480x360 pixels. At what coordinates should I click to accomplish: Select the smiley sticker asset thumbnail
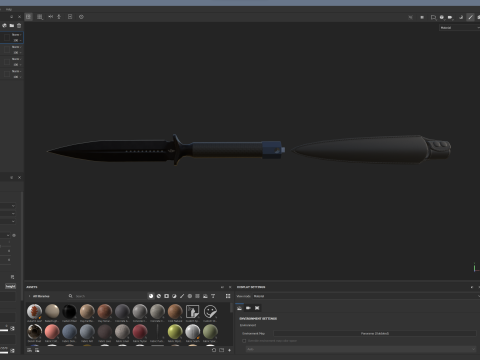[x=210, y=311]
